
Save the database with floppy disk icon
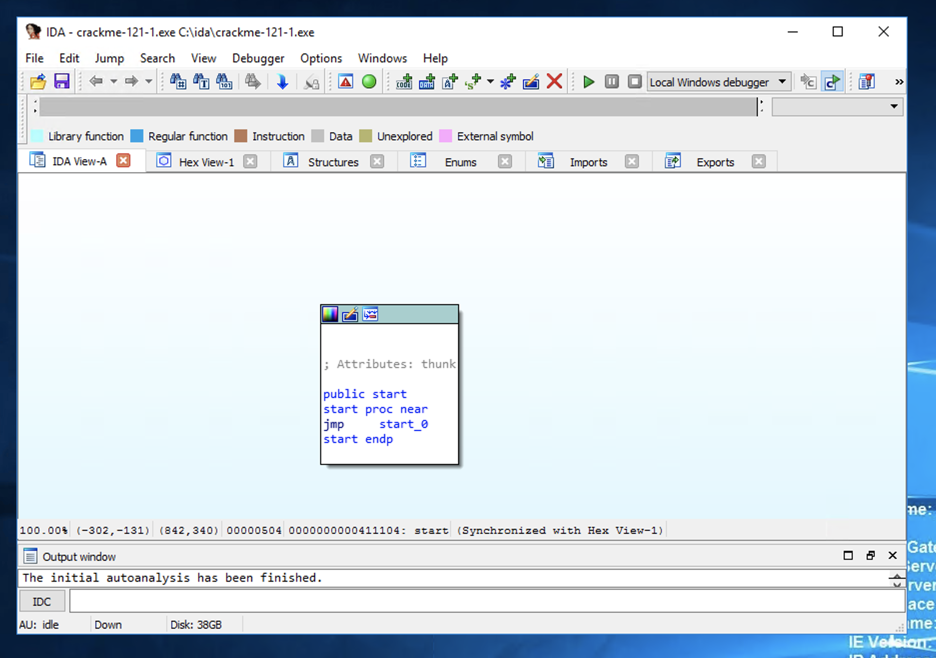click(61, 82)
